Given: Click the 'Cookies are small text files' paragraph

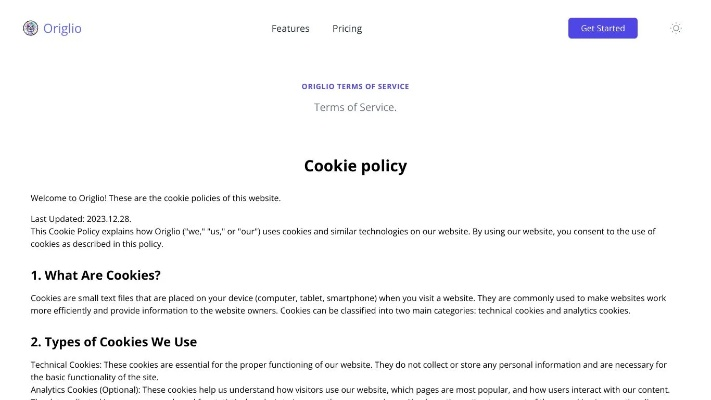Looking at the screenshot, I should coord(340,298).
